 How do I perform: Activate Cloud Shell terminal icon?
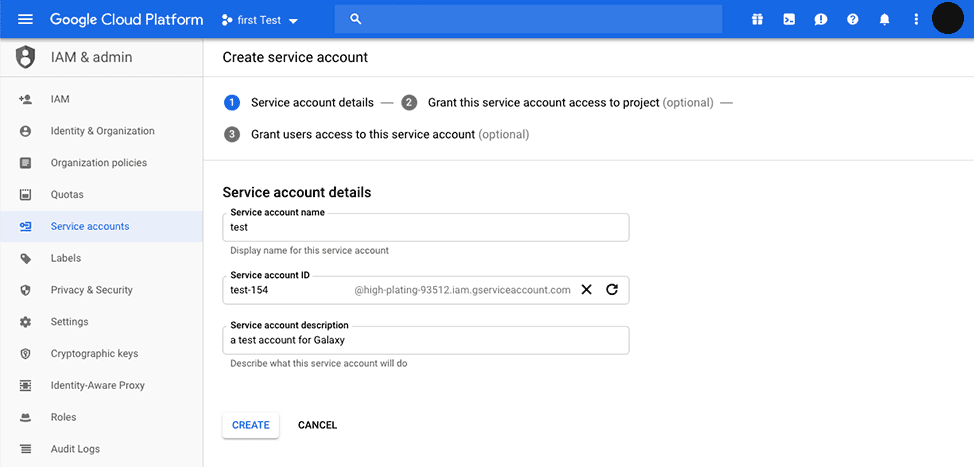[x=789, y=19]
